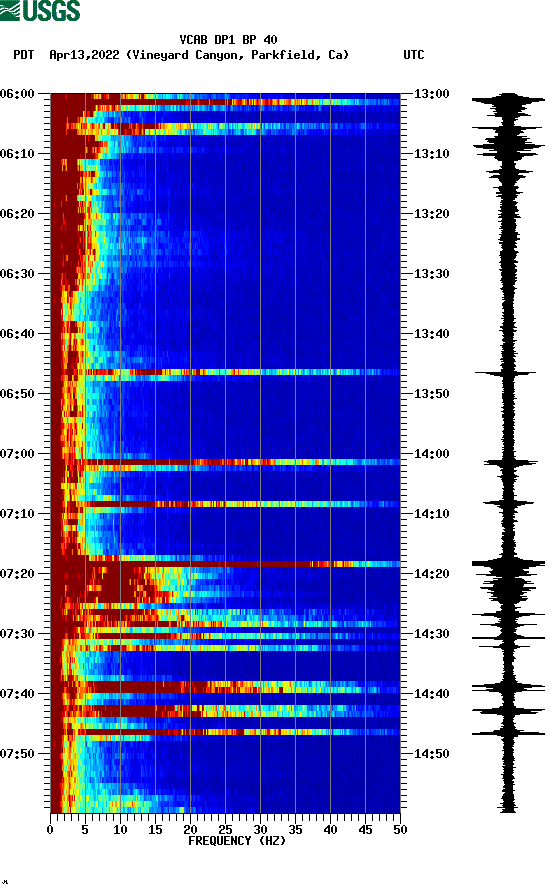552x893 pixels.
Task: Click the USGS logo
Action: (40, 10)
